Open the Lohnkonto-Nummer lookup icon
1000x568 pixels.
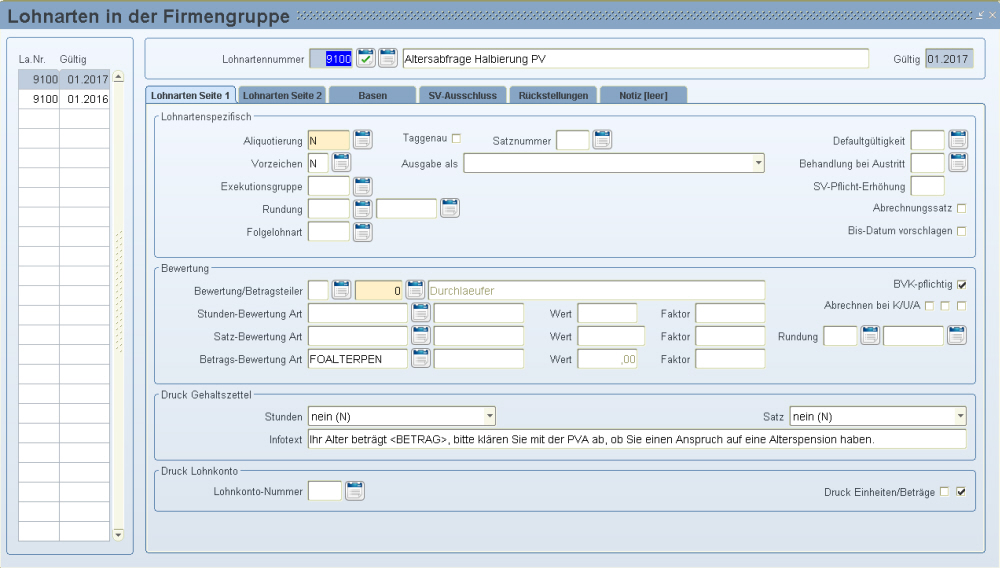355,491
